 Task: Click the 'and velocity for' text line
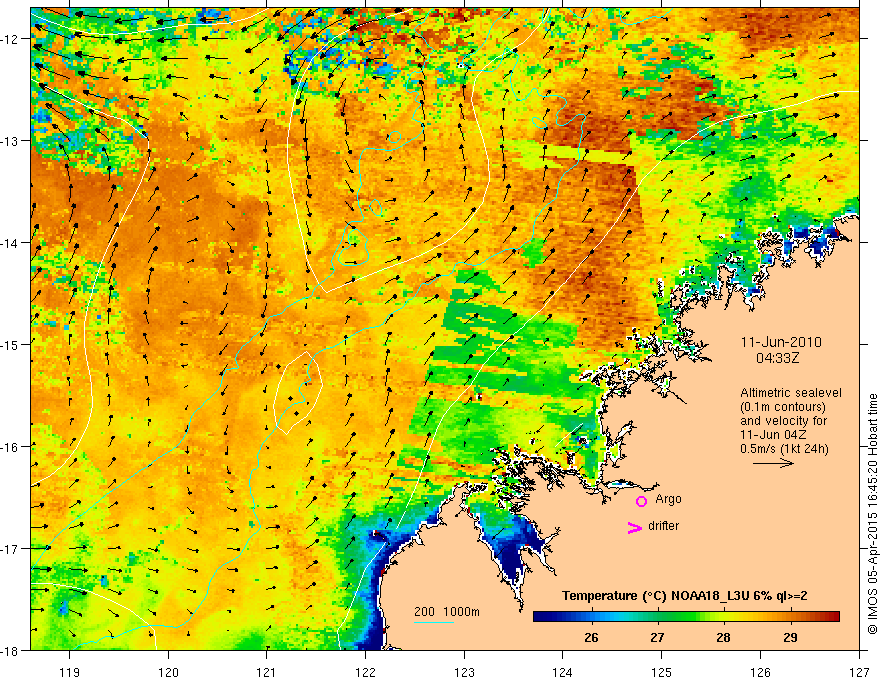(x=783, y=421)
